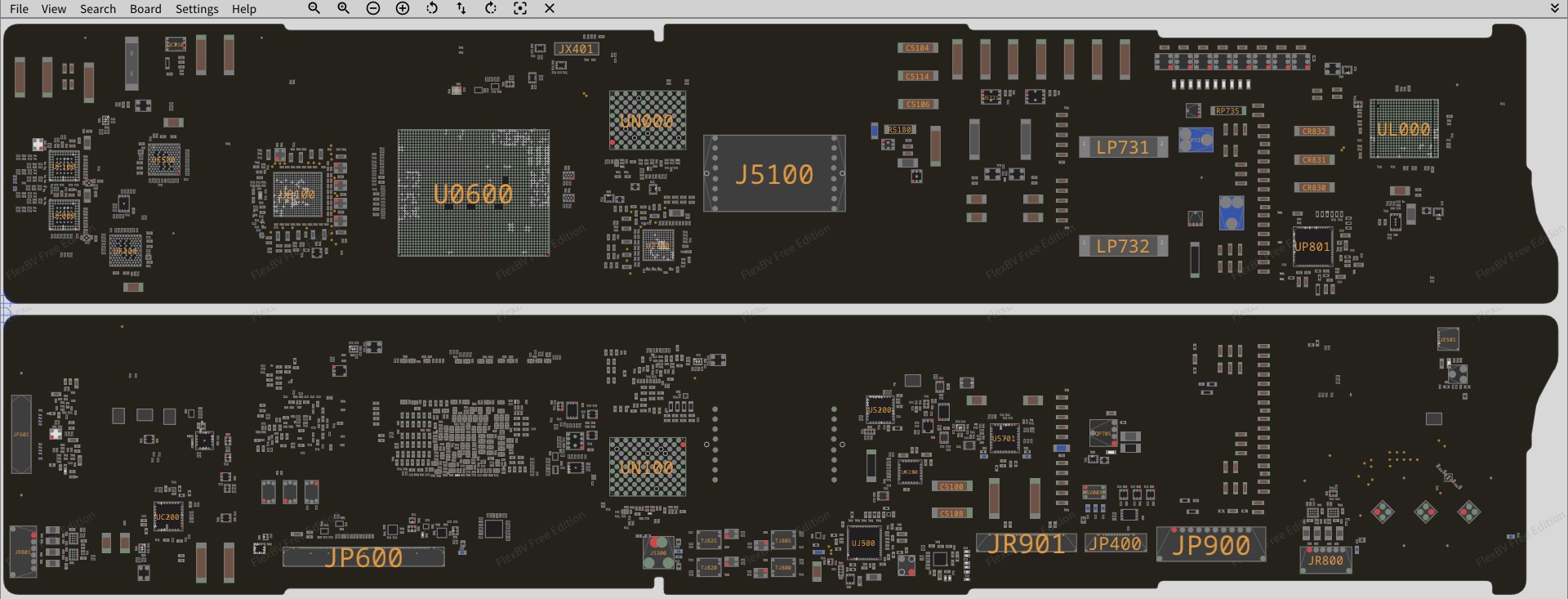Image resolution: width=1568 pixels, height=599 pixels.
Task: Open the Help menu
Action: click(243, 9)
